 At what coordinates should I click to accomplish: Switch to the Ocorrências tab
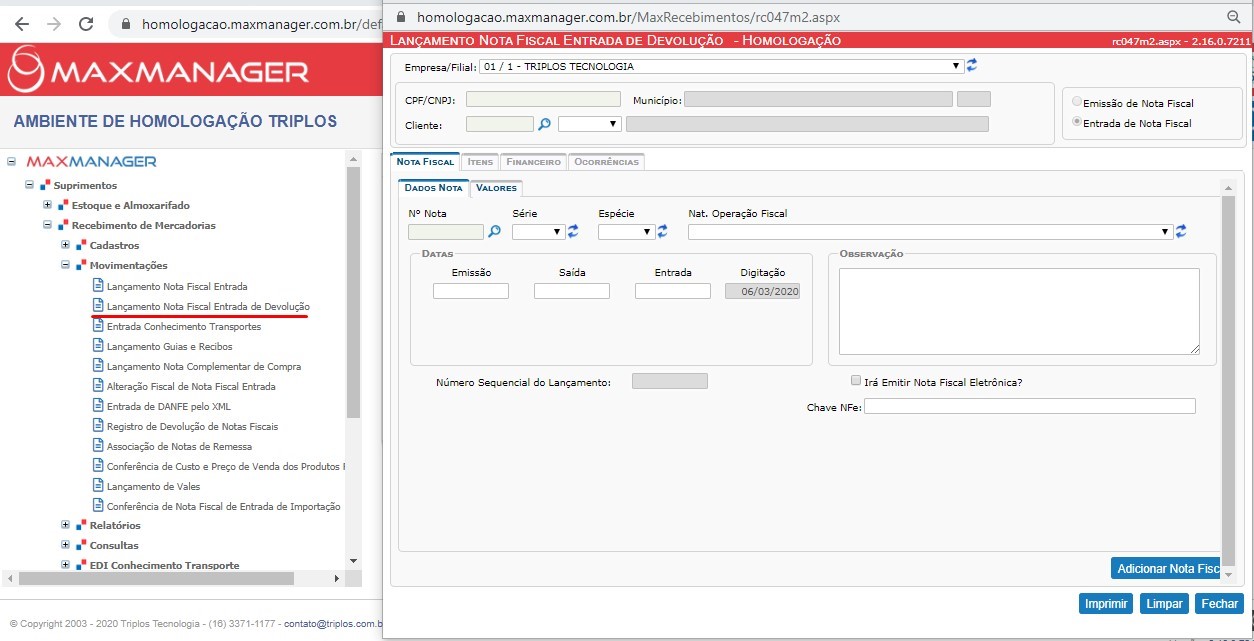606,161
